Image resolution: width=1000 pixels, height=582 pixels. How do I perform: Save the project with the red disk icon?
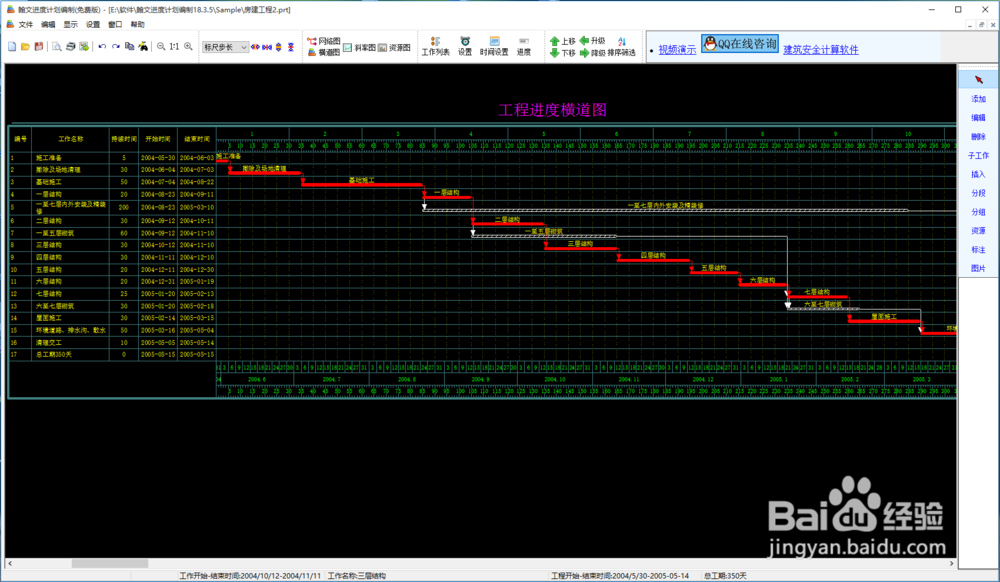coord(39,47)
